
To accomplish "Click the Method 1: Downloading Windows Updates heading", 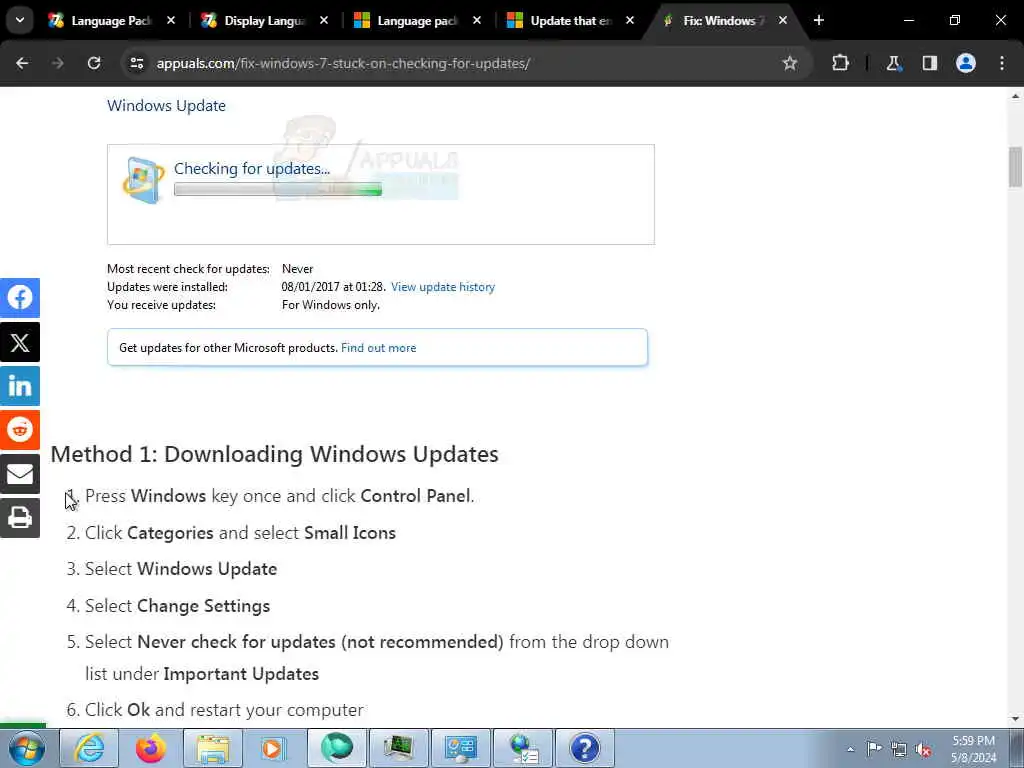I will (x=274, y=454).
